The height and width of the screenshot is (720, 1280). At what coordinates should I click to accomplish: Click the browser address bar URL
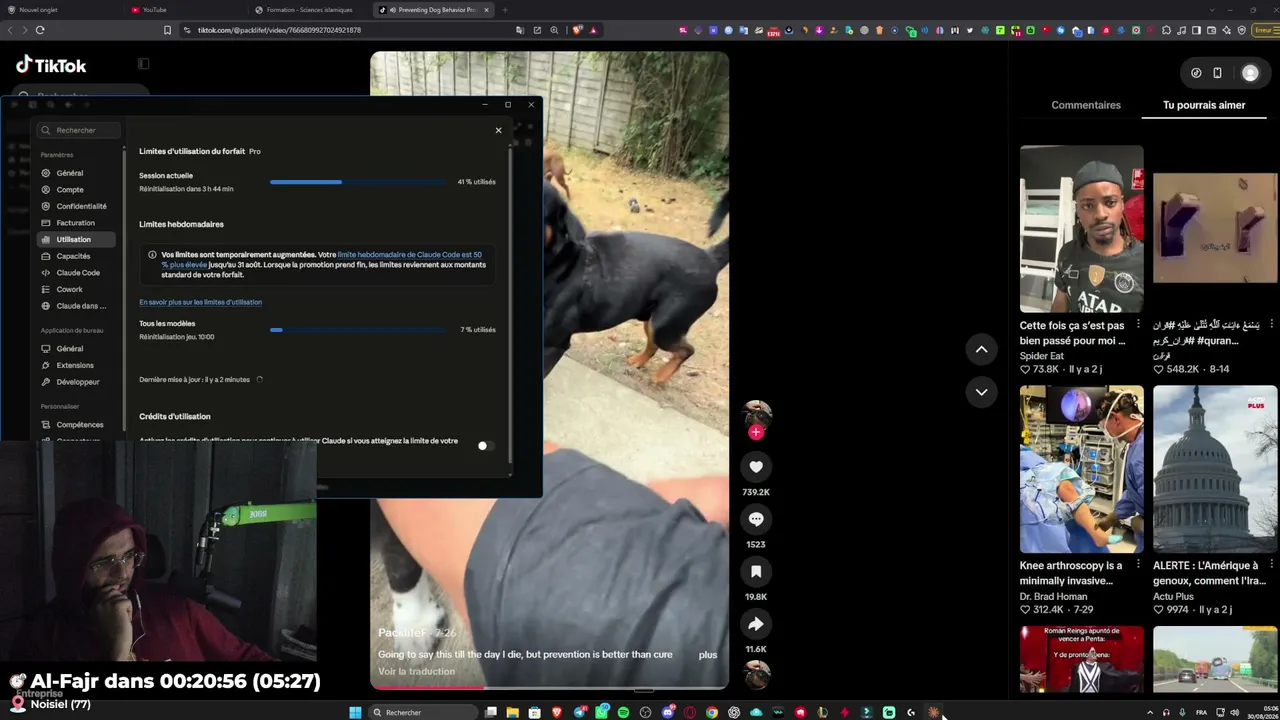279,30
